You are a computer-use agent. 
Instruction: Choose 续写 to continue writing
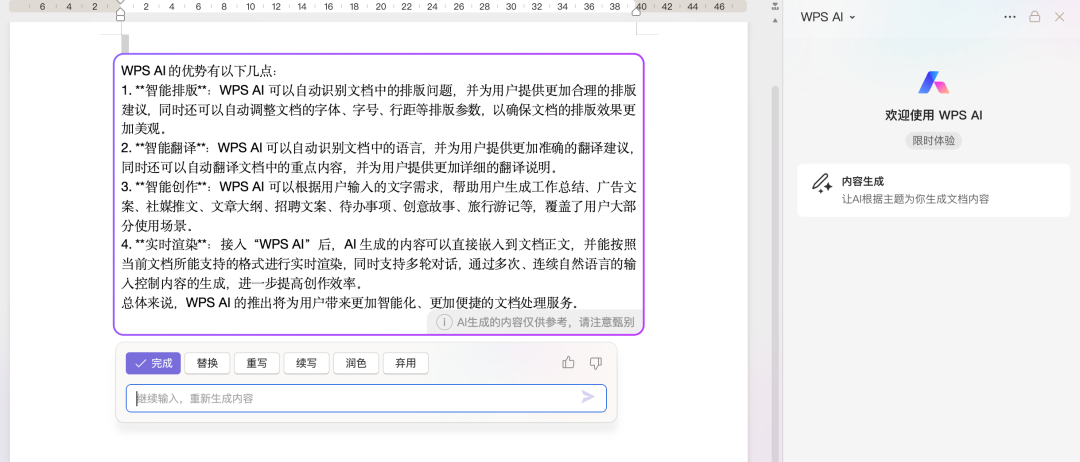click(x=306, y=363)
